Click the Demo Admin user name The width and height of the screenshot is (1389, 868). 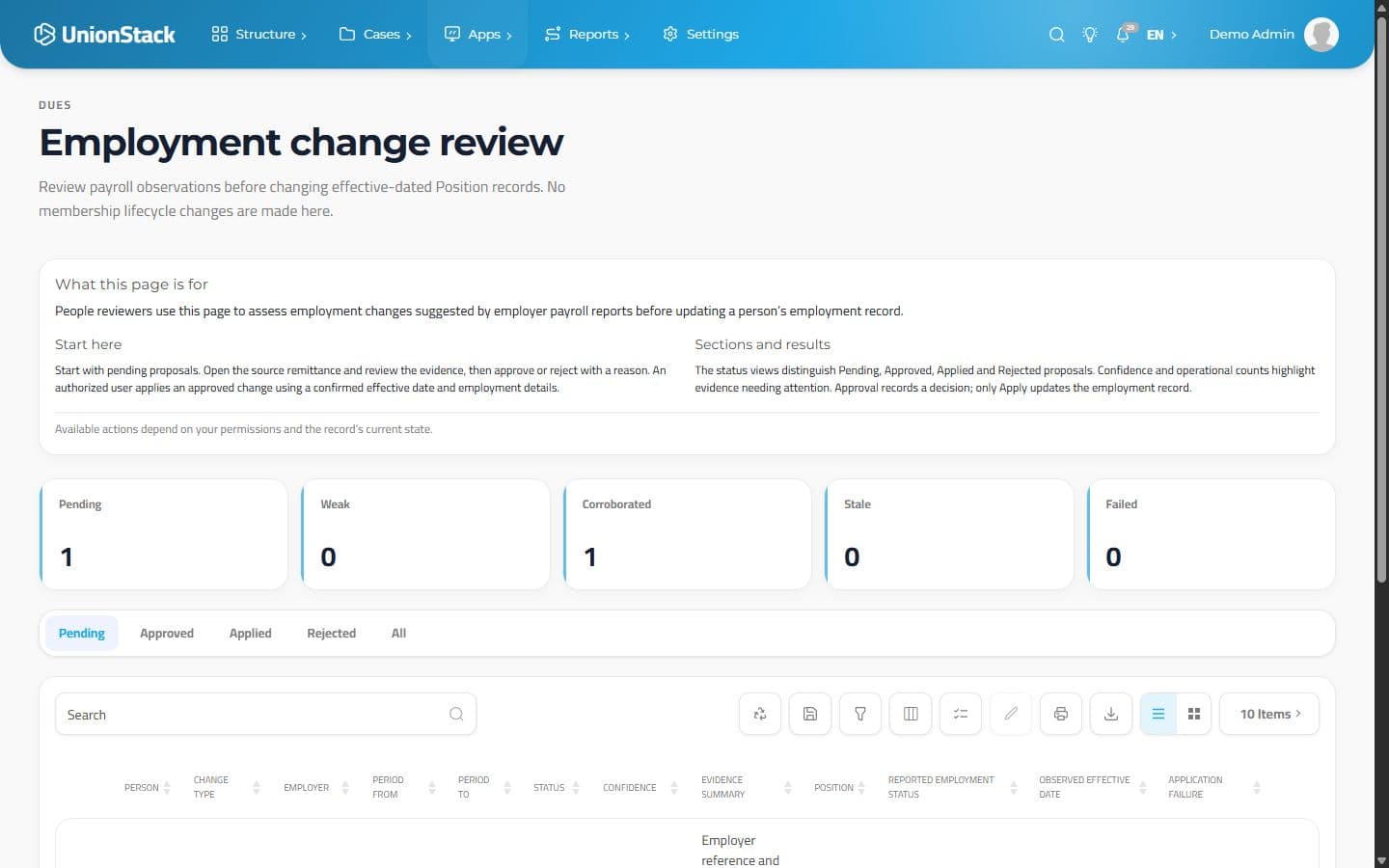[x=1252, y=34]
